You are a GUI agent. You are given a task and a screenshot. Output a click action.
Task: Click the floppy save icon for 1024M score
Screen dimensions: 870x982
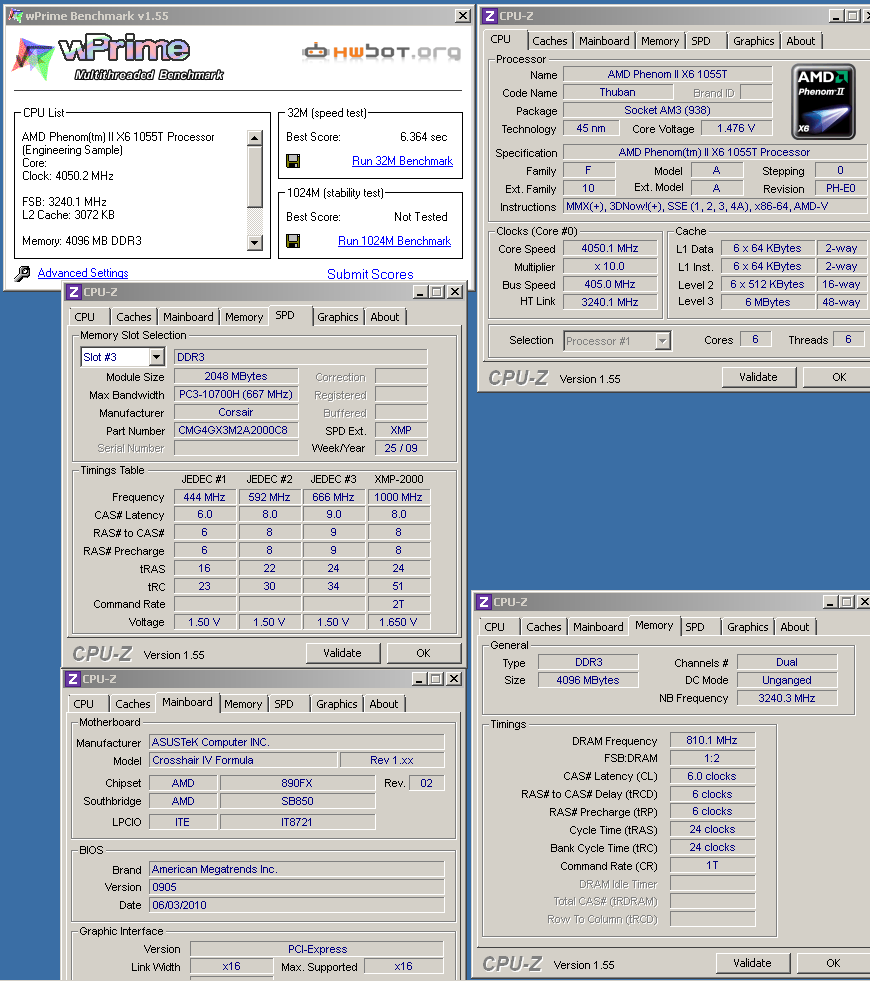(293, 240)
